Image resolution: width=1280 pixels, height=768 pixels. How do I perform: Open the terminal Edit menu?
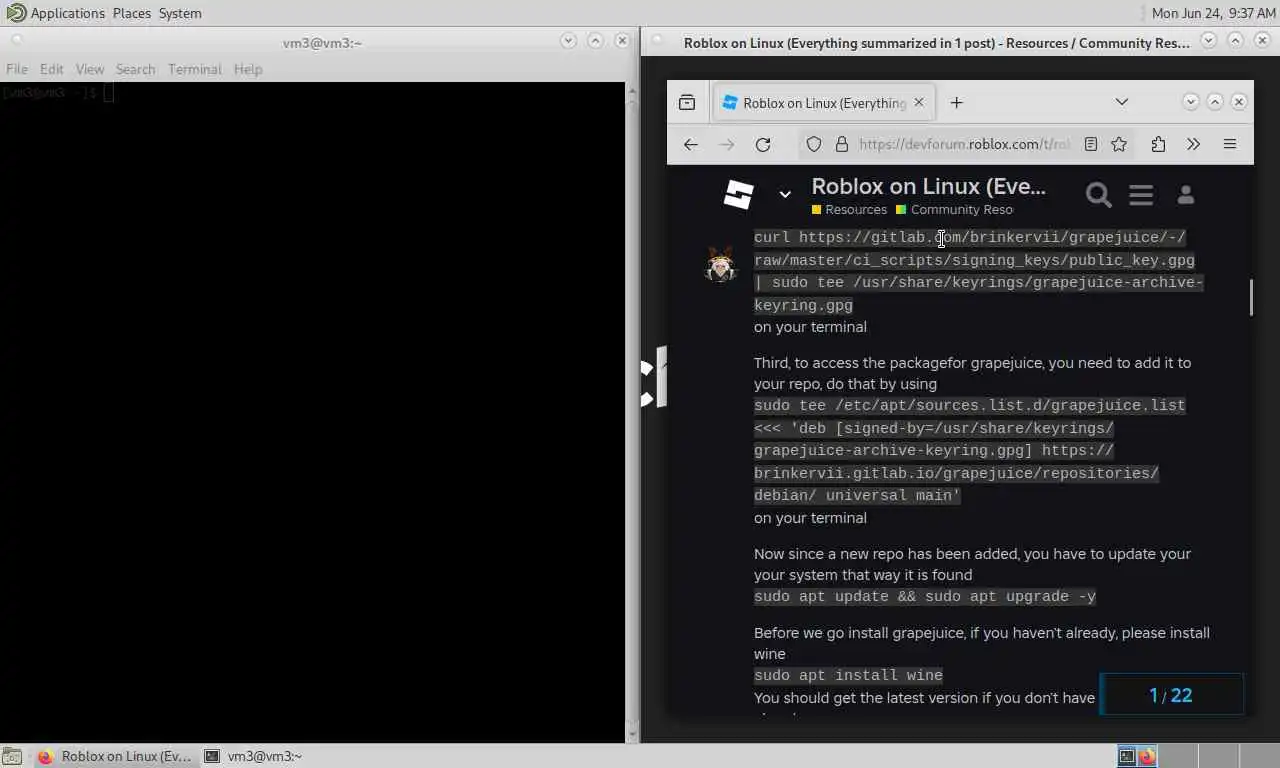point(52,69)
